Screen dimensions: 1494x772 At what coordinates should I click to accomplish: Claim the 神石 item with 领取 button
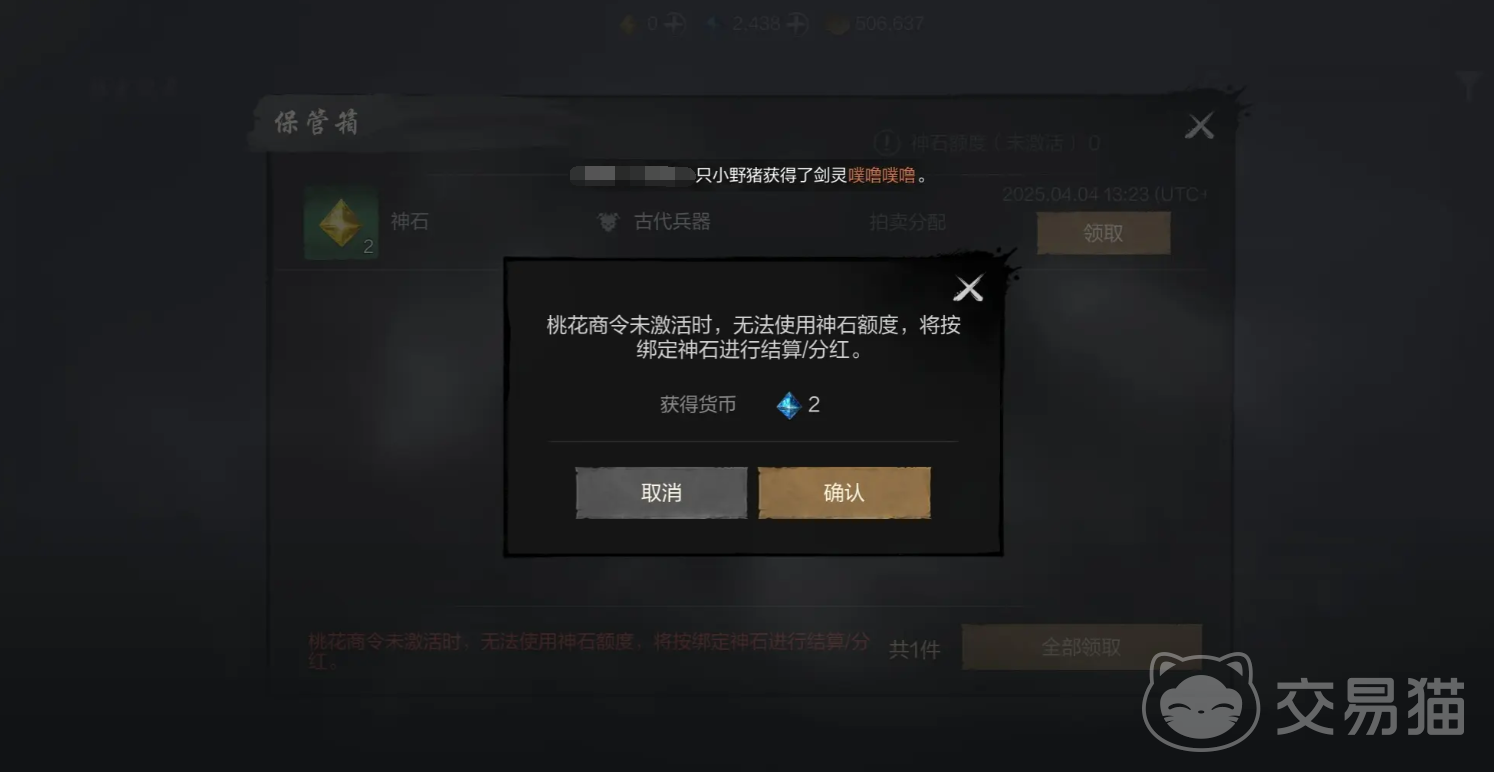1103,233
